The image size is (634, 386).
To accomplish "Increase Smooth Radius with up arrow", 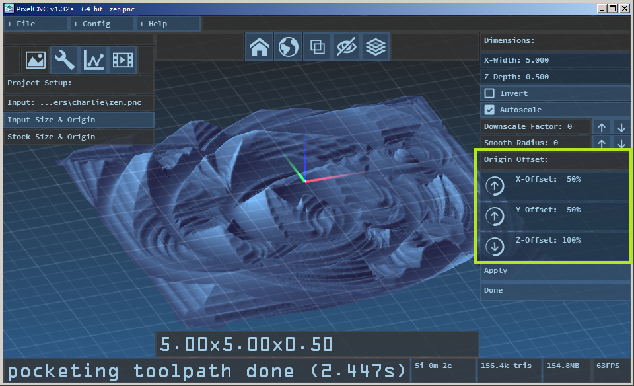I will pos(602,142).
